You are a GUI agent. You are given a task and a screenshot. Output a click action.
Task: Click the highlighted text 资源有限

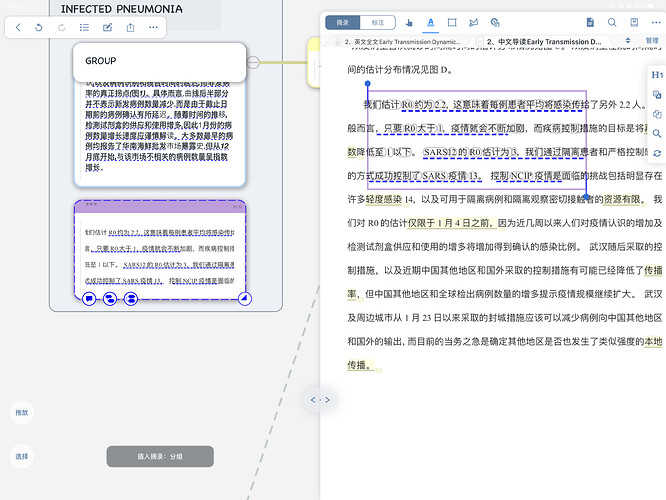[x=622, y=199]
